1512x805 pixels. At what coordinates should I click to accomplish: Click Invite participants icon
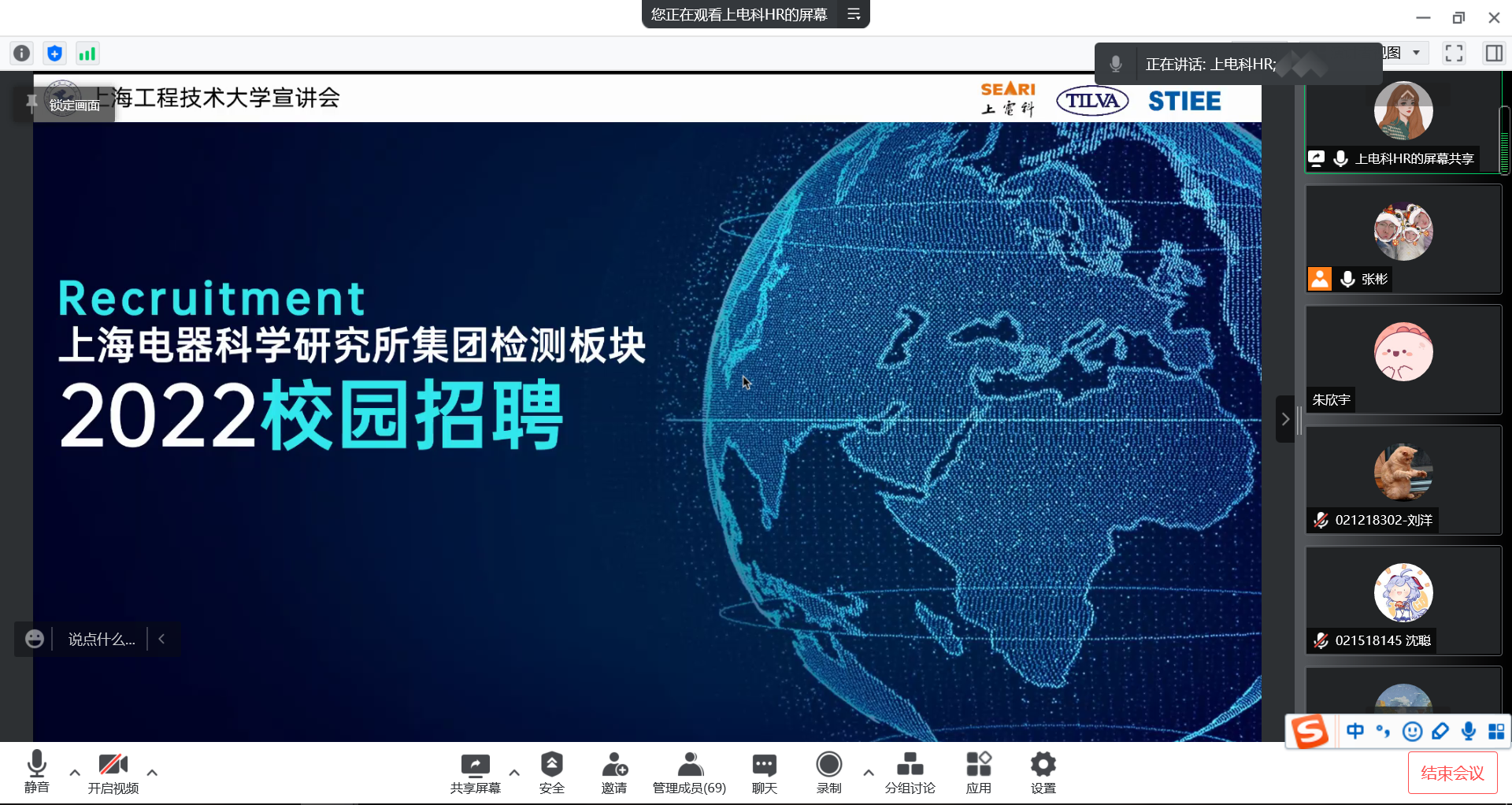613,772
